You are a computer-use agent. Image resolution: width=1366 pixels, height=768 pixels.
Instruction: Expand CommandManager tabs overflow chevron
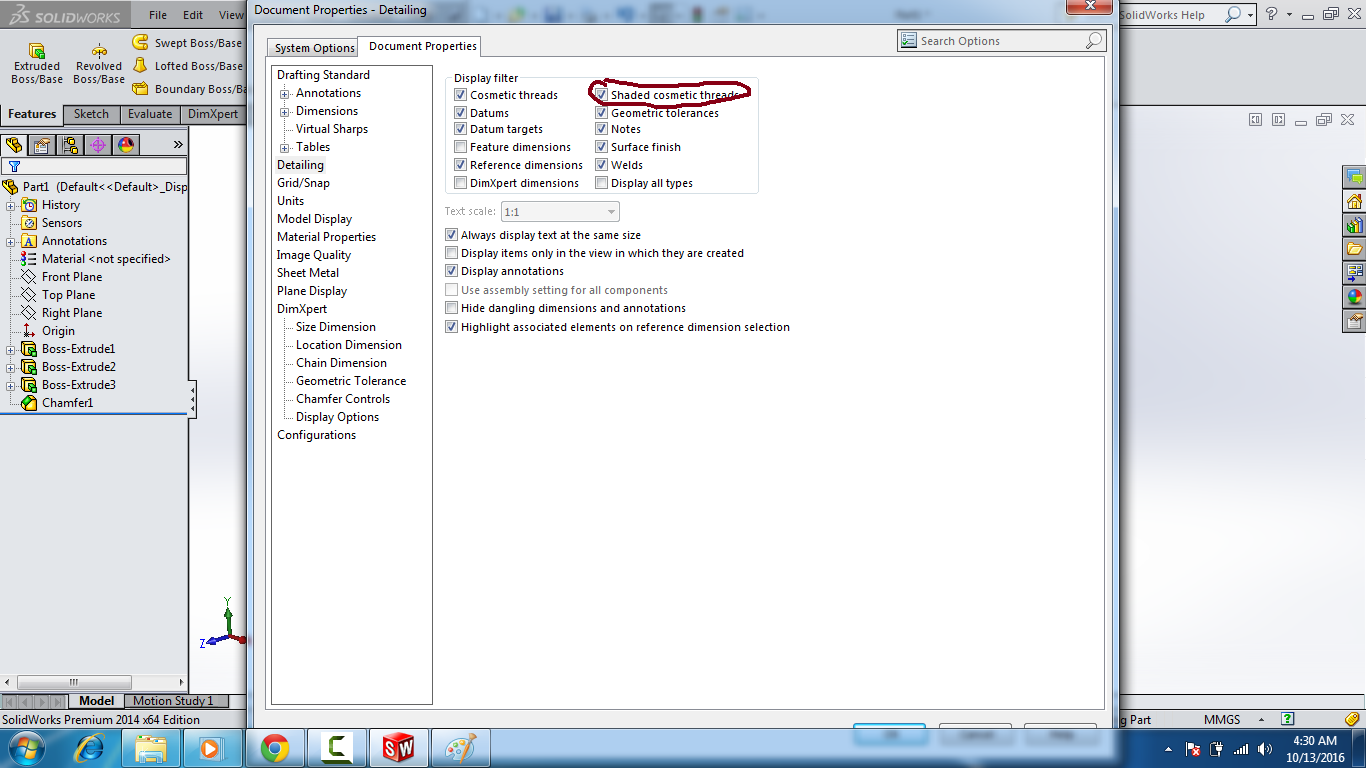[178, 145]
